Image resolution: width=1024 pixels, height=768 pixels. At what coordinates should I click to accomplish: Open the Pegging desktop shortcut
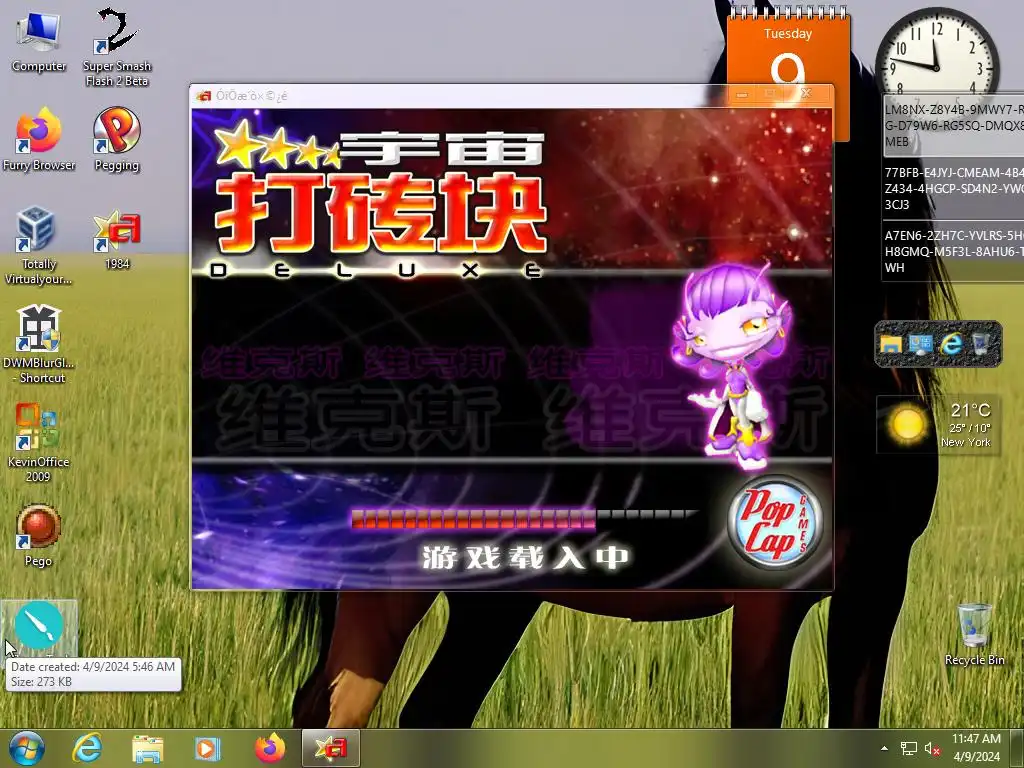point(117,140)
